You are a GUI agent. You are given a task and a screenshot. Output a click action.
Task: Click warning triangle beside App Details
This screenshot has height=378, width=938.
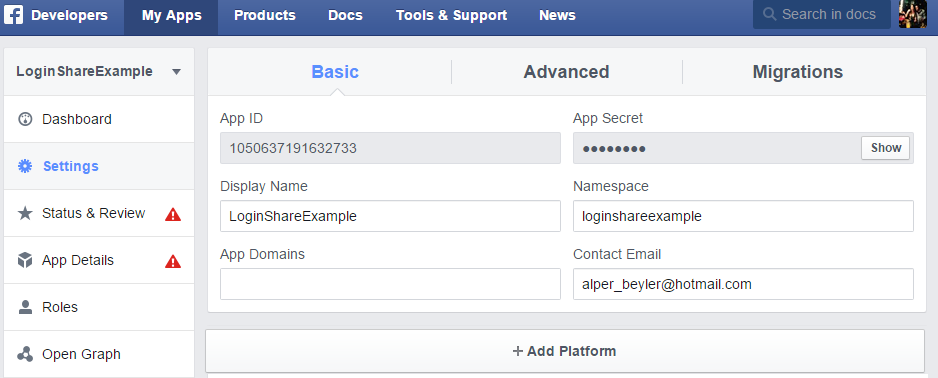pos(173,261)
